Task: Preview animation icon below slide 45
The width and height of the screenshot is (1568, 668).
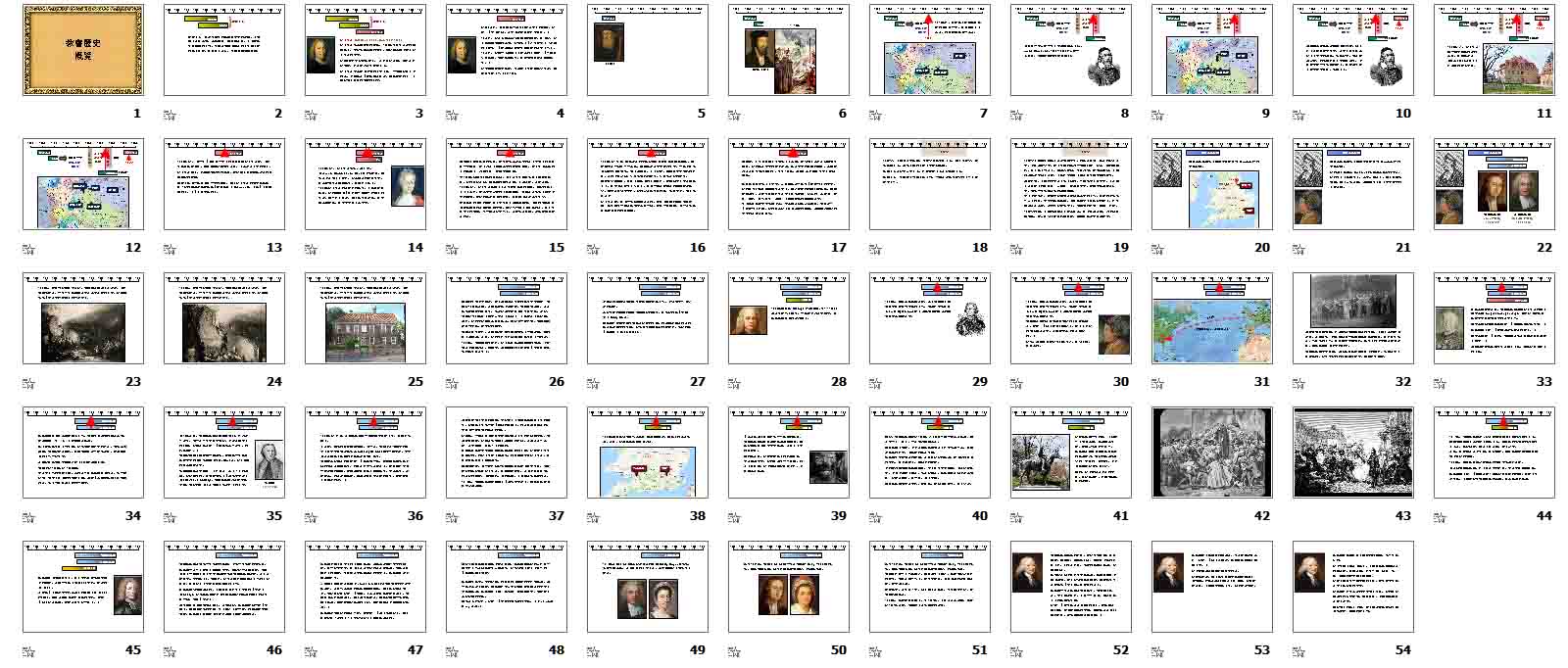Action: coord(28,650)
